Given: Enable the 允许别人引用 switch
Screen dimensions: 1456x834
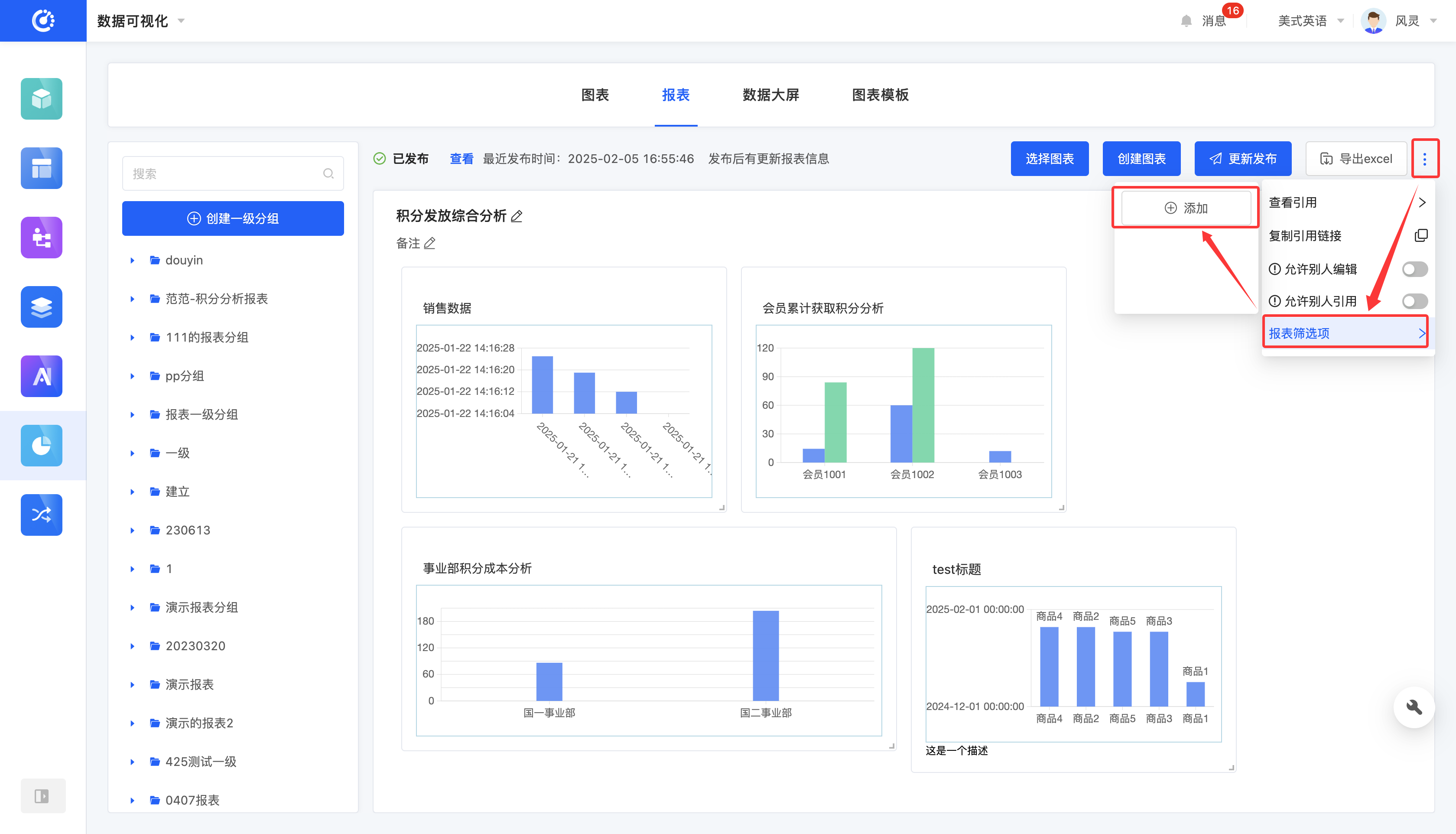Looking at the screenshot, I should [1414, 301].
